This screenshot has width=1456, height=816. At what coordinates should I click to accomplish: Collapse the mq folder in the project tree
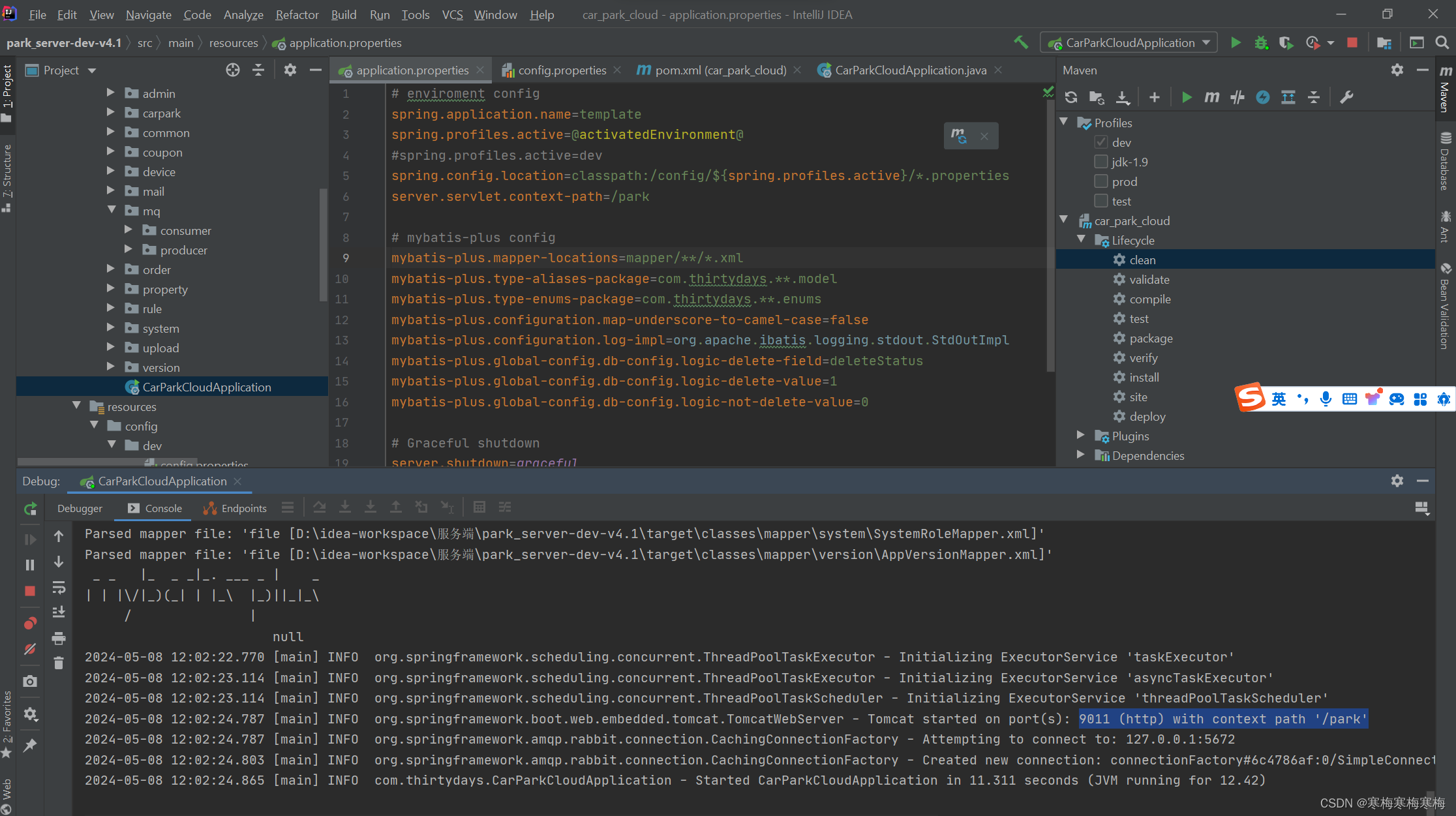[x=112, y=211]
